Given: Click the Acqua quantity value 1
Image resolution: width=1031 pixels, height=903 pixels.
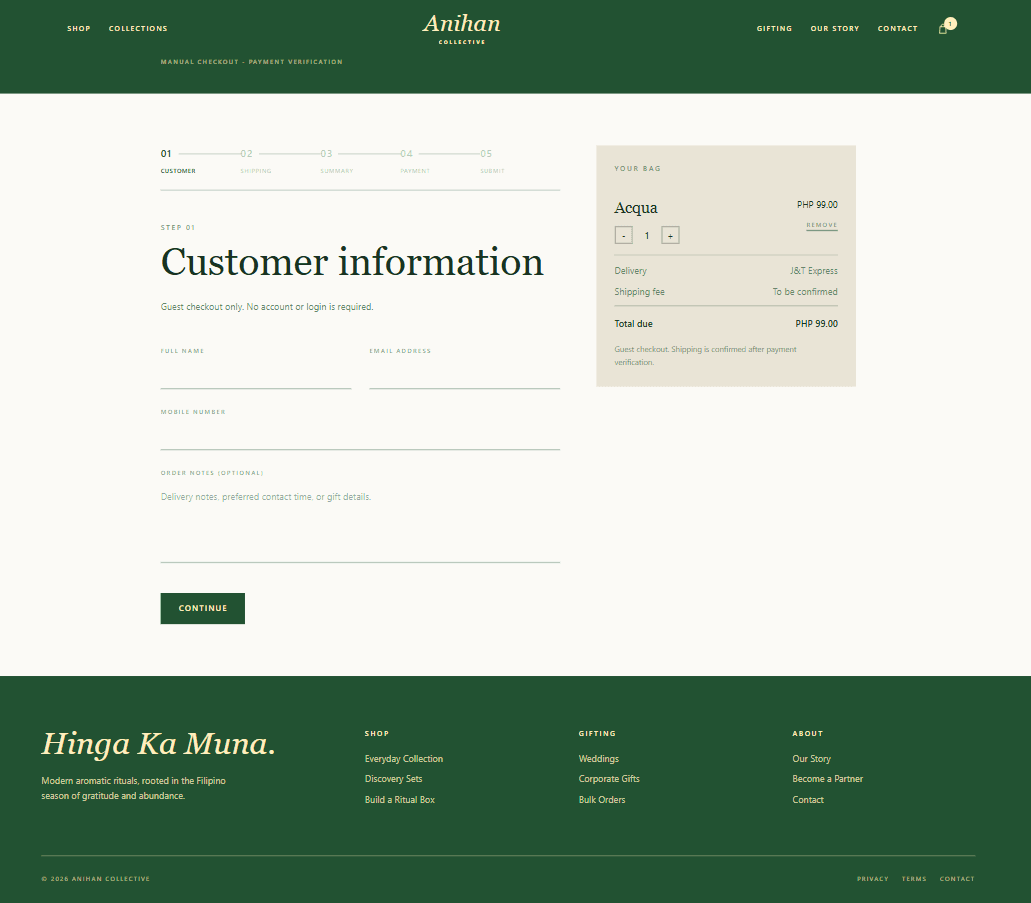Looking at the screenshot, I should coord(647,235).
